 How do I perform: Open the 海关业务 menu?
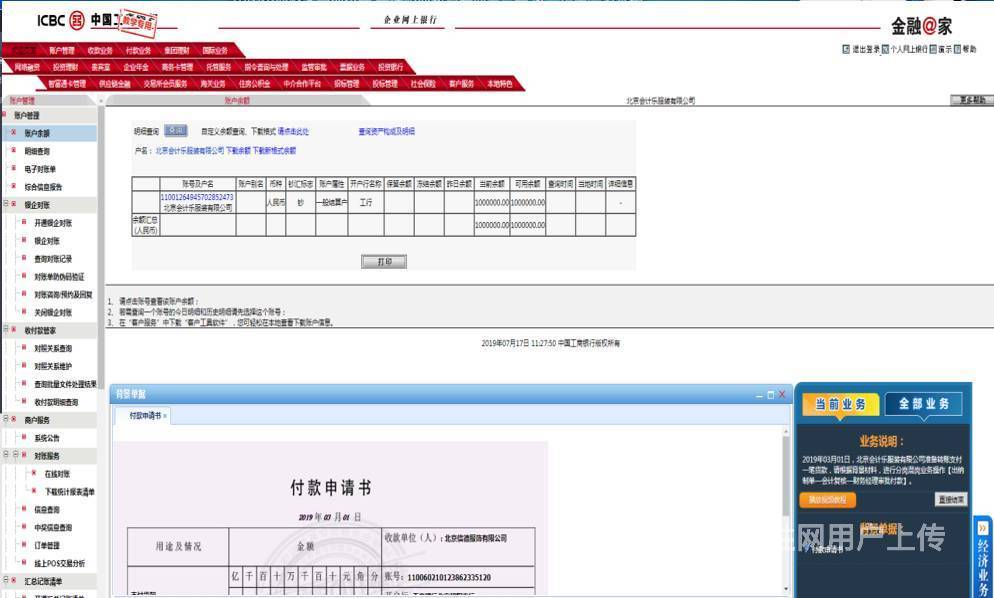[x=213, y=83]
